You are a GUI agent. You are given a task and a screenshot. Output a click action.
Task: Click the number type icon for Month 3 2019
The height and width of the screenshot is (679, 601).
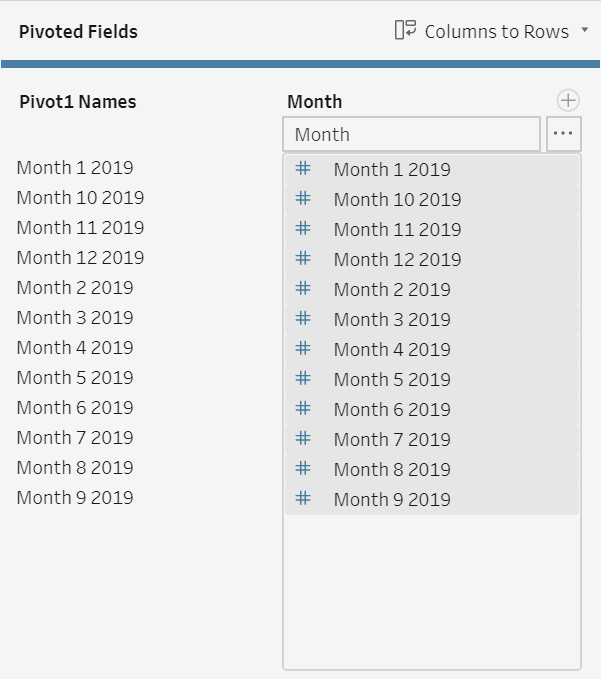click(303, 319)
